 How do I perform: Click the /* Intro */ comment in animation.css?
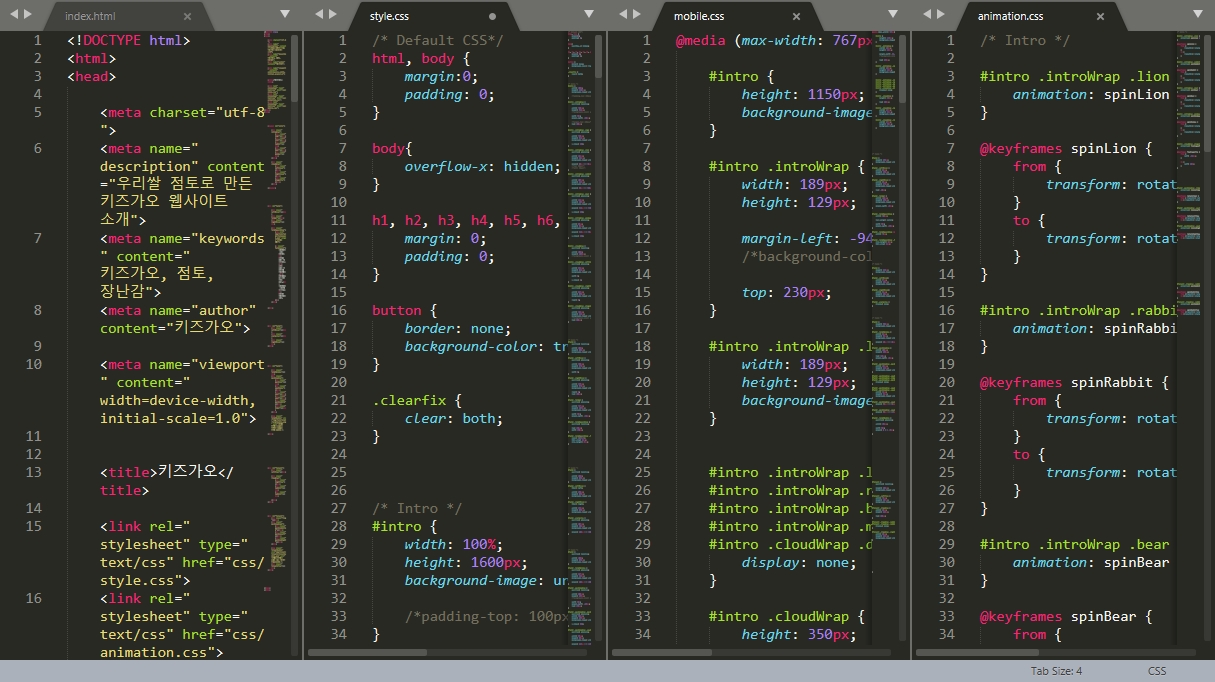[1025, 40]
